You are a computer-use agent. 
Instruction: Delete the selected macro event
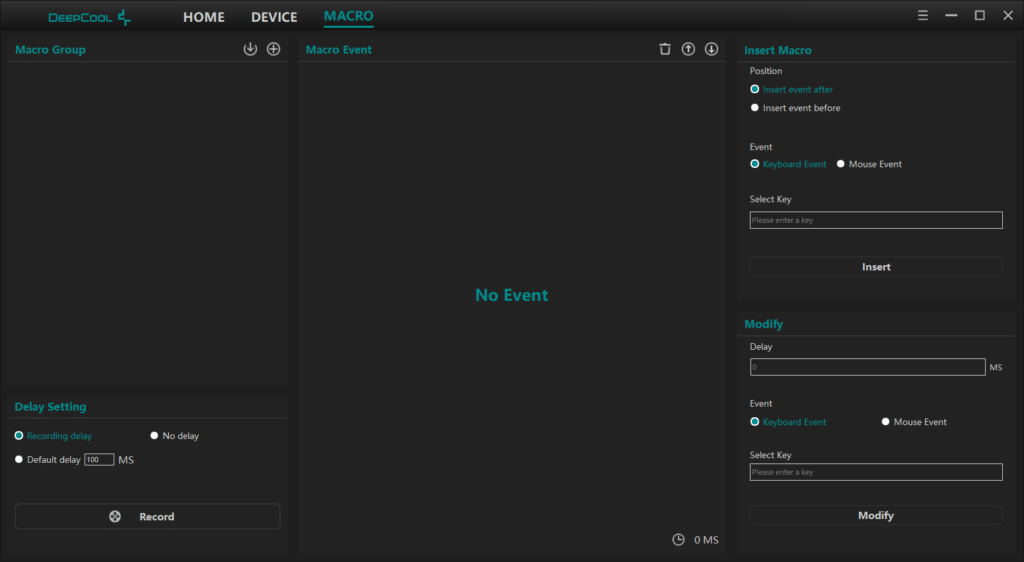pyautogui.click(x=665, y=49)
